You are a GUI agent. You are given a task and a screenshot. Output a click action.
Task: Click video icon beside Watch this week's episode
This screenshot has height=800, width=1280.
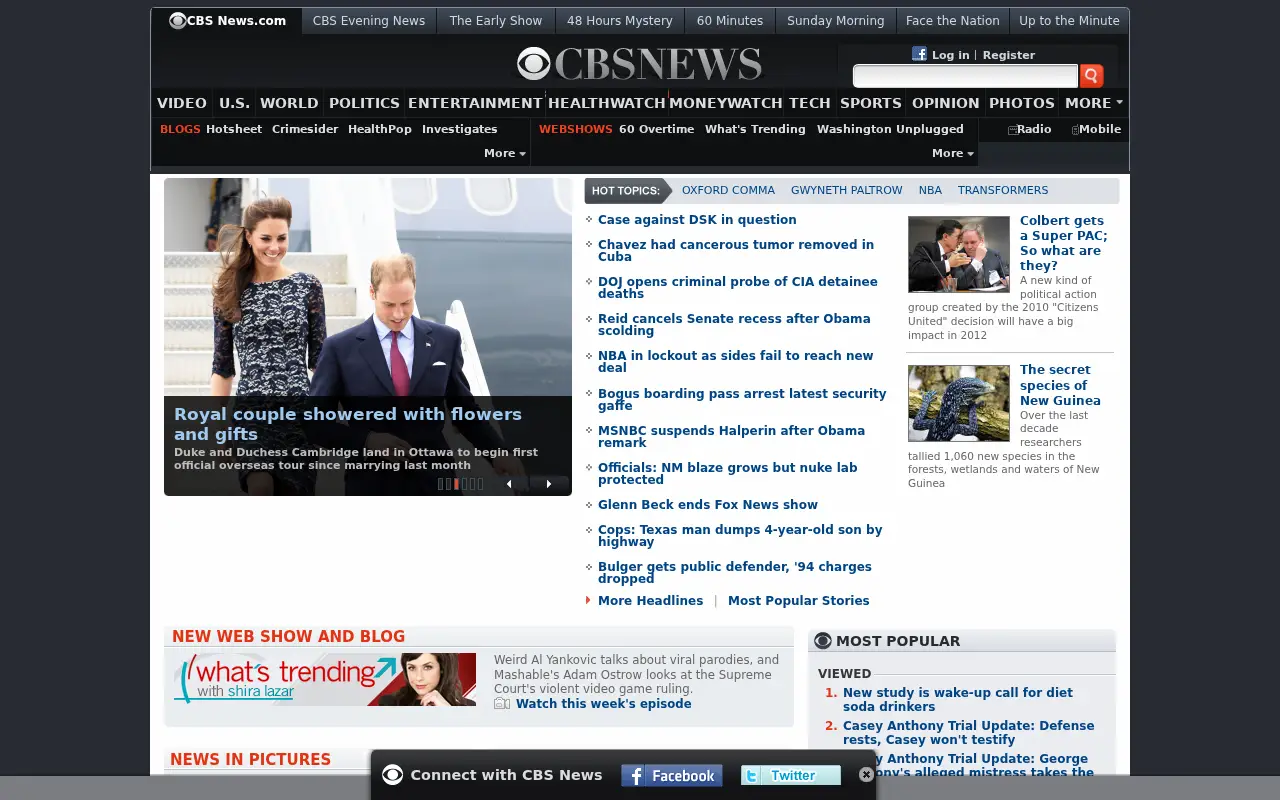coord(502,704)
